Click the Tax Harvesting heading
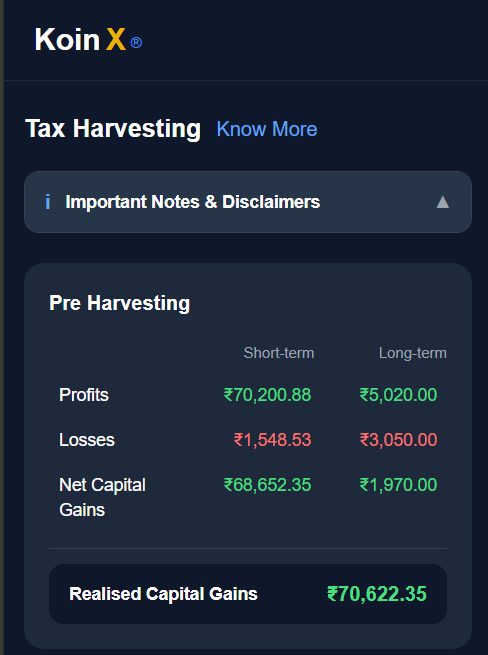Screen dimensions: 488x655 113,128
